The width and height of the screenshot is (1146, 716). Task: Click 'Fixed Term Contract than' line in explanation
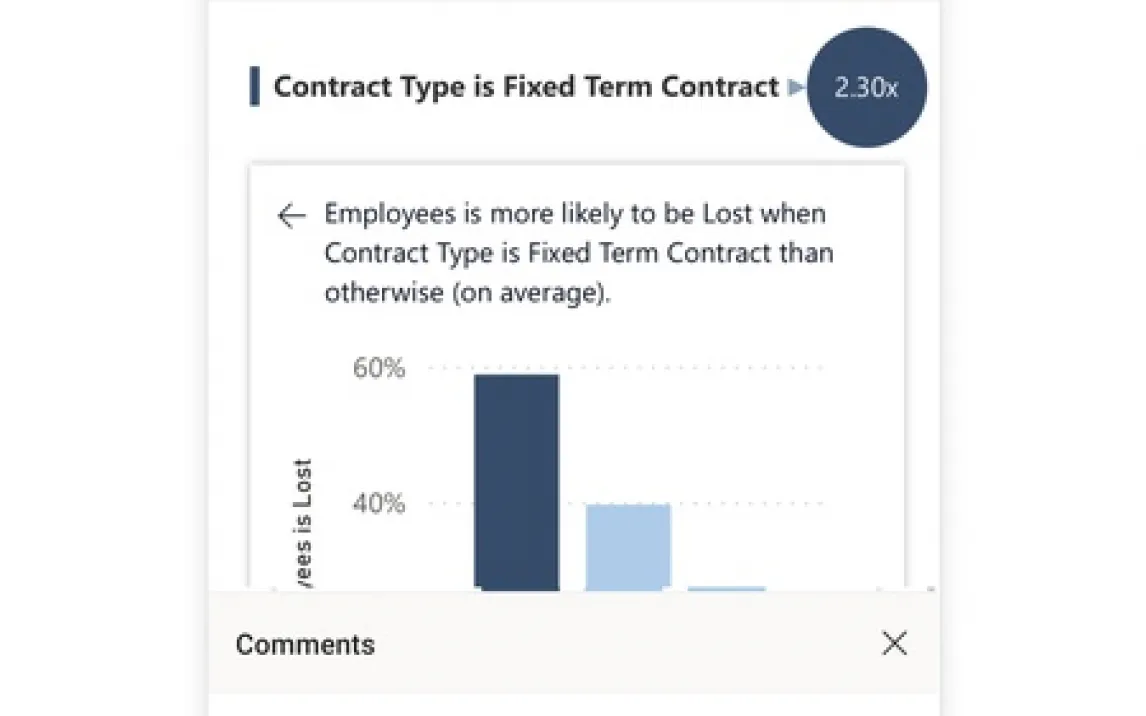[580, 253]
